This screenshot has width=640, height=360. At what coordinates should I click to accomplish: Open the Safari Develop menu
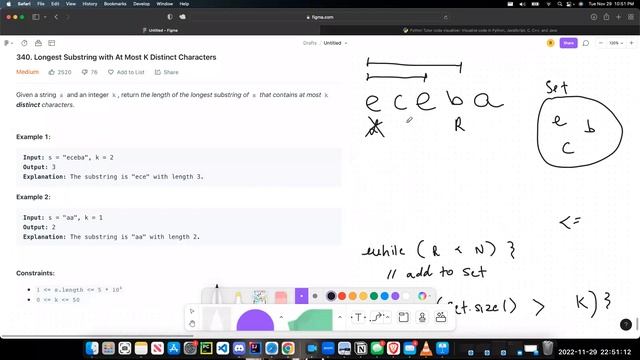pyautogui.click(x=141, y=4)
